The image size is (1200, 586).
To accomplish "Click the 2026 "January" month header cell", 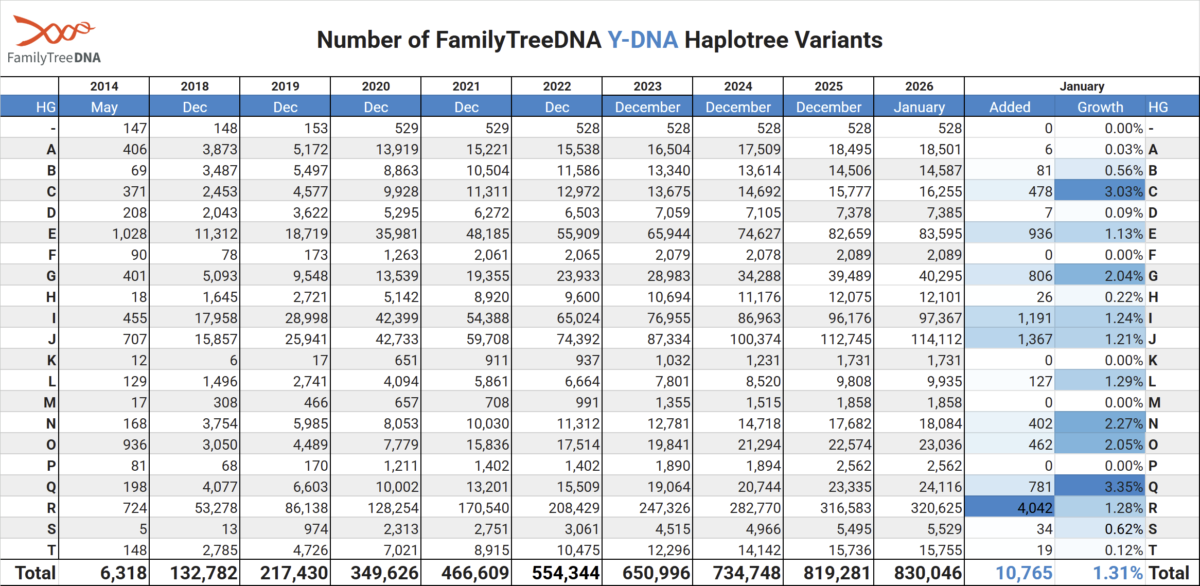I will click(919, 107).
